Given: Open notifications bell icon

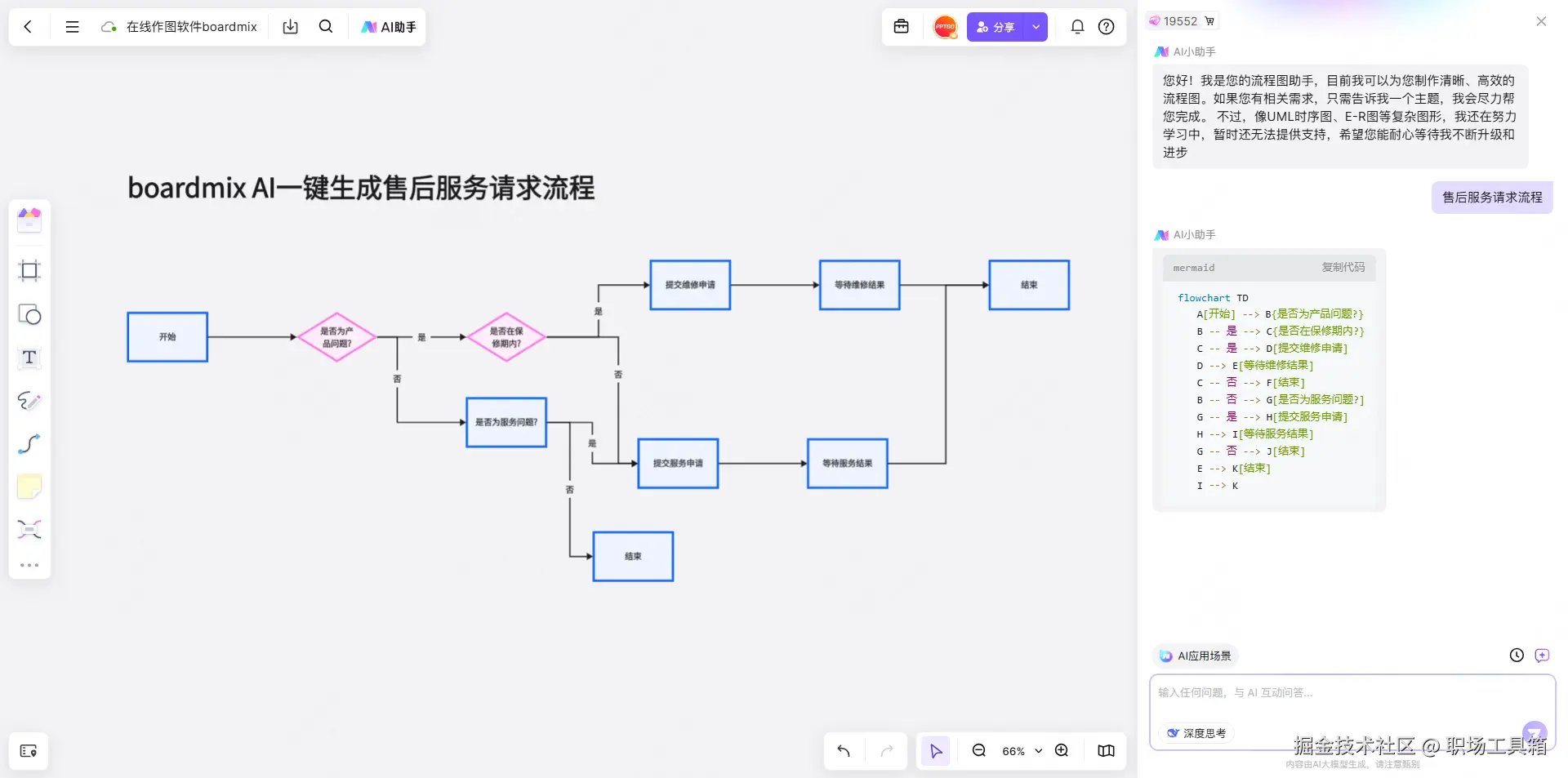Looking at the screenshot, I should tap(1077, 27).
